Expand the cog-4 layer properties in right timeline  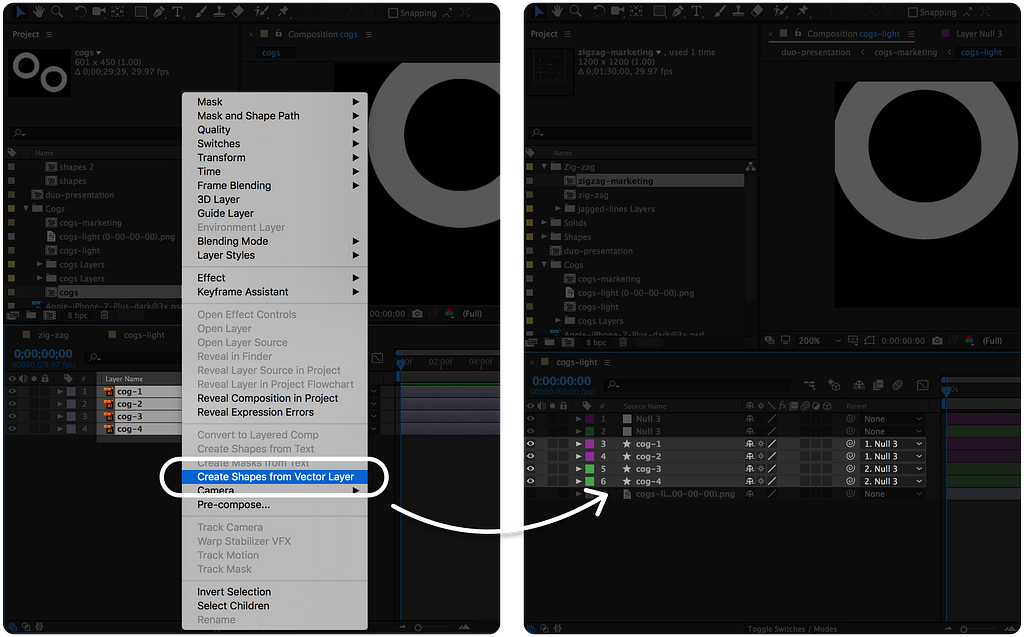(x=578, y=481)
